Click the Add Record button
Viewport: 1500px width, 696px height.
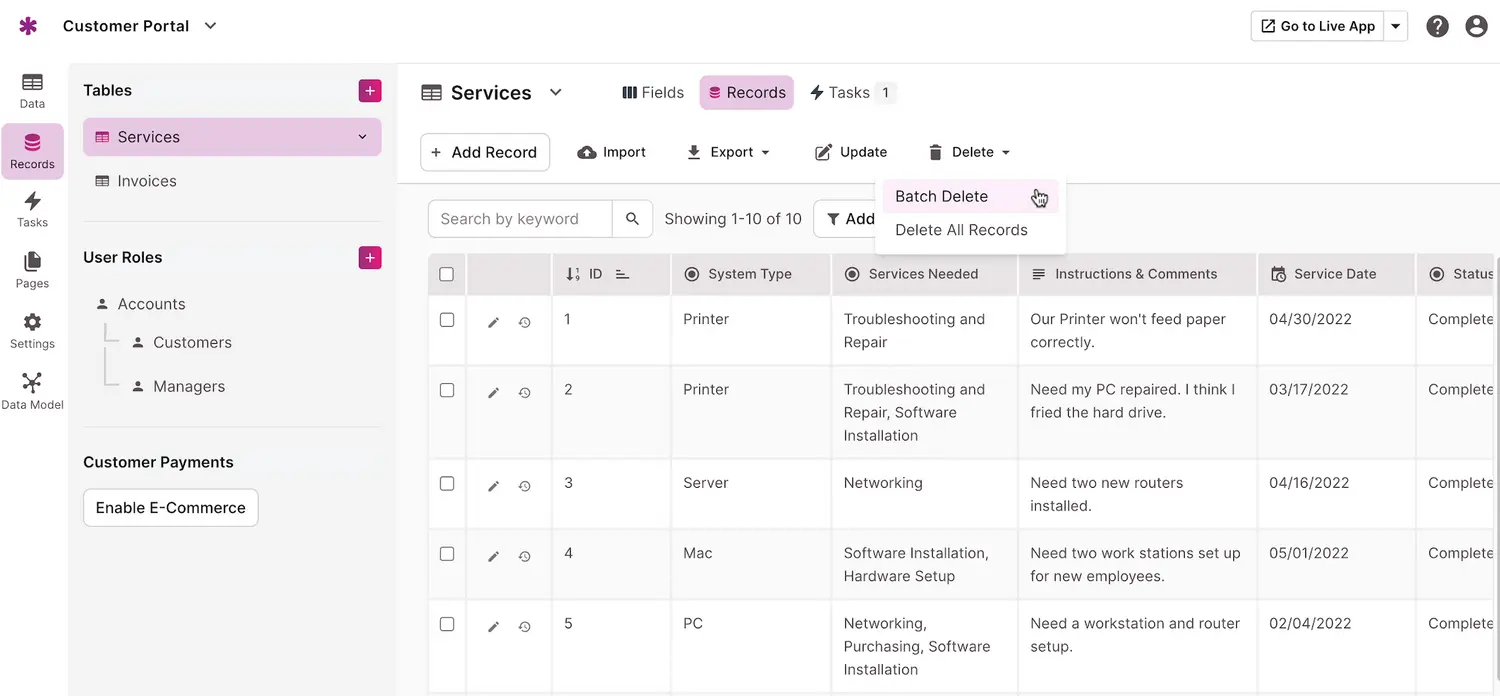(485, 152)
